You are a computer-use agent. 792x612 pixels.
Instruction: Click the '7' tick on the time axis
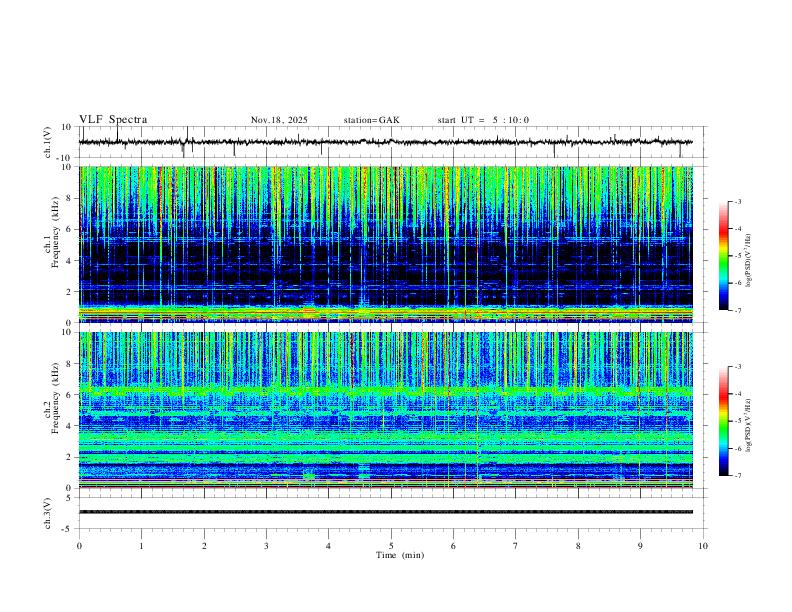click(516, 546)
